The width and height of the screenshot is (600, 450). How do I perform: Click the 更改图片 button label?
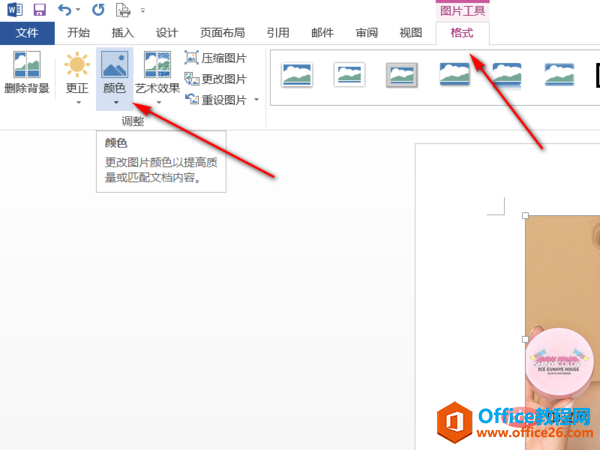pyautogui.click(x=224, y=79)
